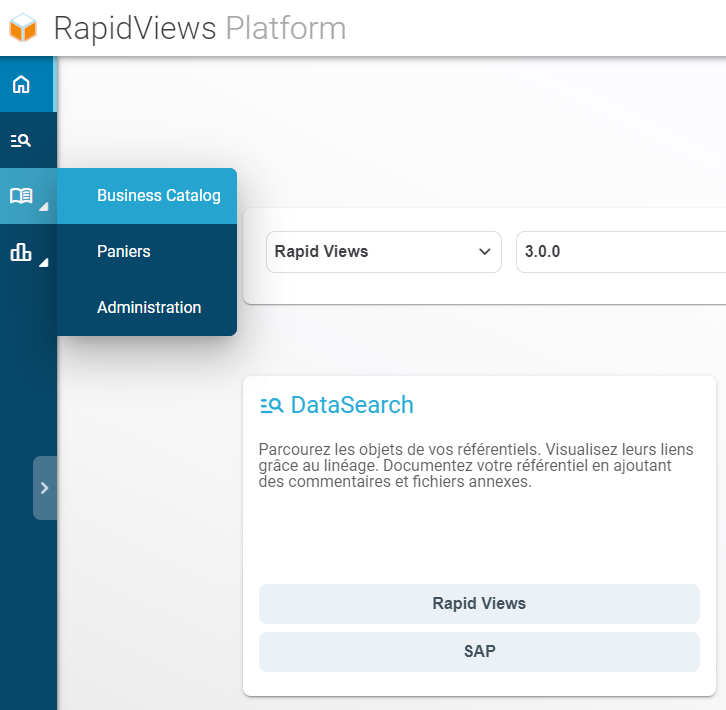The image size is (726, 710).
Task: Click the open book catalog sidebar icon
Action: 21,196
